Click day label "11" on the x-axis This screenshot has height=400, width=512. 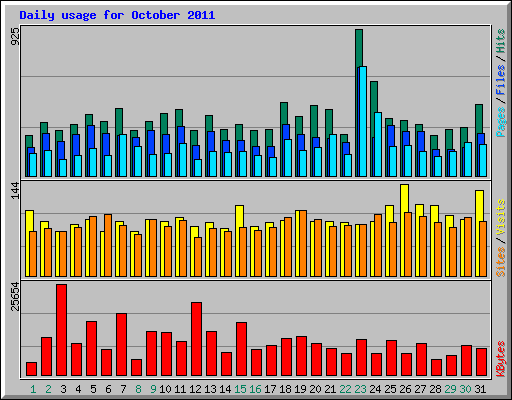click(180, 389)
